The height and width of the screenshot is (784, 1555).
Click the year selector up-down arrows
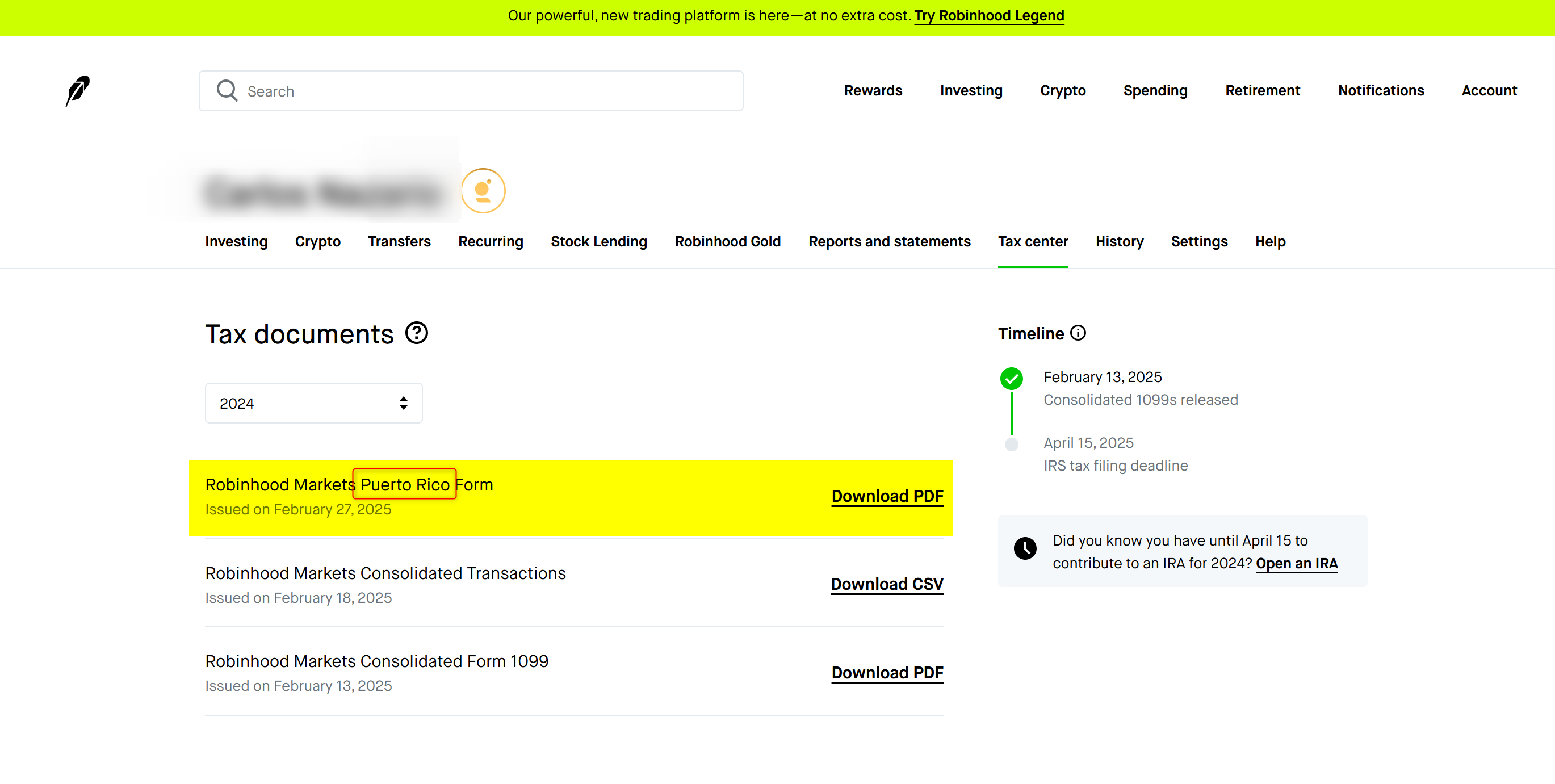coord(403,403)
